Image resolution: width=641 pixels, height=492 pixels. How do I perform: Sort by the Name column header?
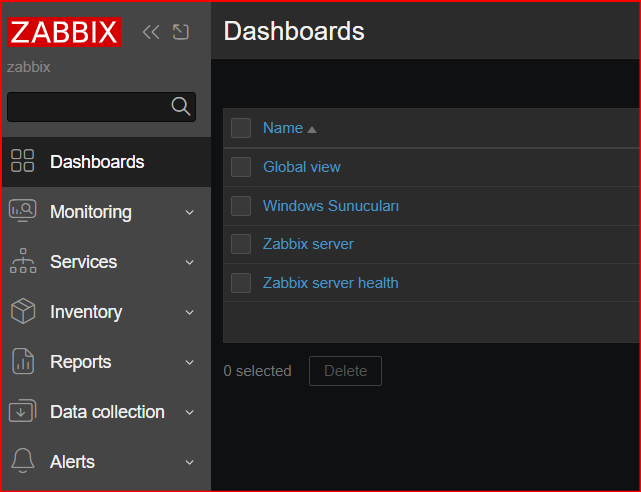pyautogui.click(x=283, y=128)
